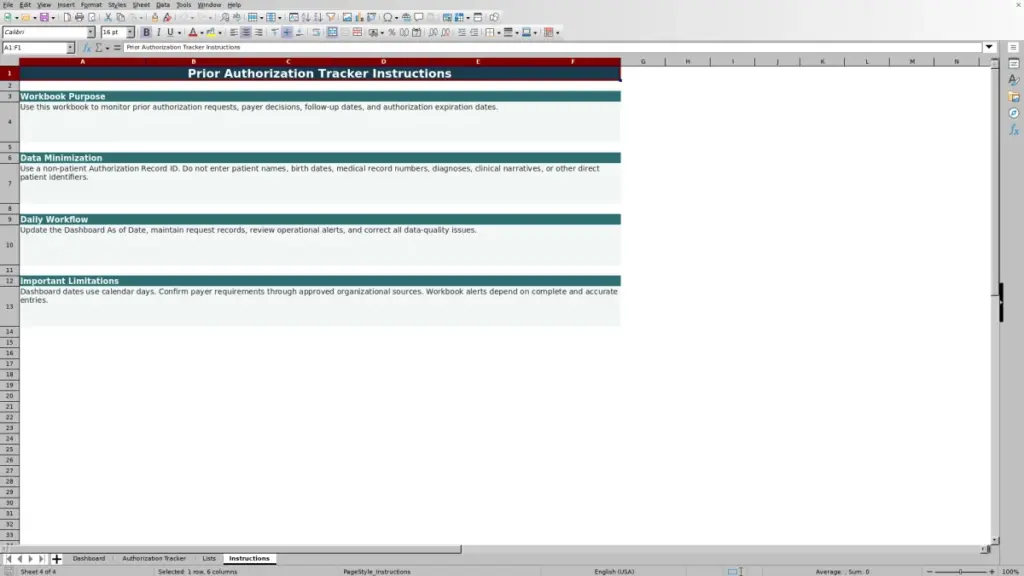This screenshot has width=1024, height=576.
Task: Click the vertical scrollbar
Action: 995,303
